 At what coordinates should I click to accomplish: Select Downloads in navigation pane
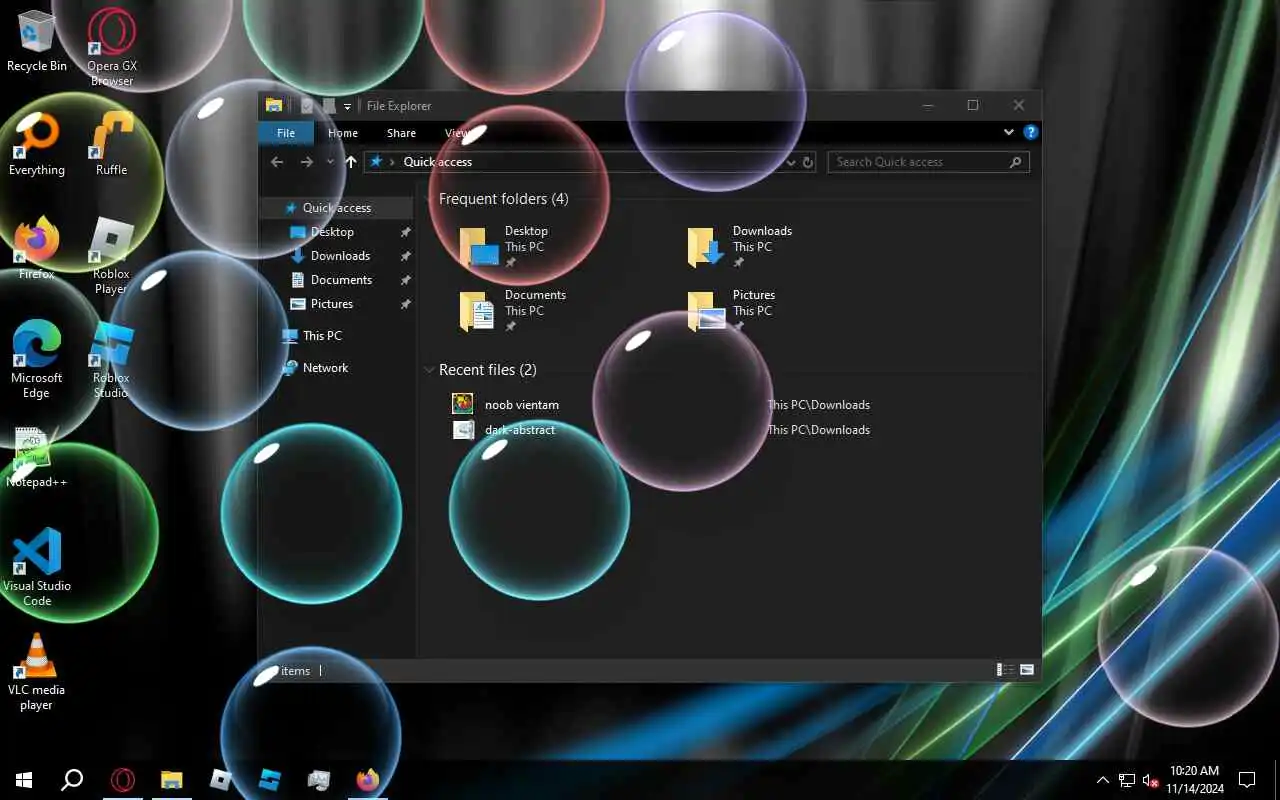pyautogui.click(x=340, y=256)
